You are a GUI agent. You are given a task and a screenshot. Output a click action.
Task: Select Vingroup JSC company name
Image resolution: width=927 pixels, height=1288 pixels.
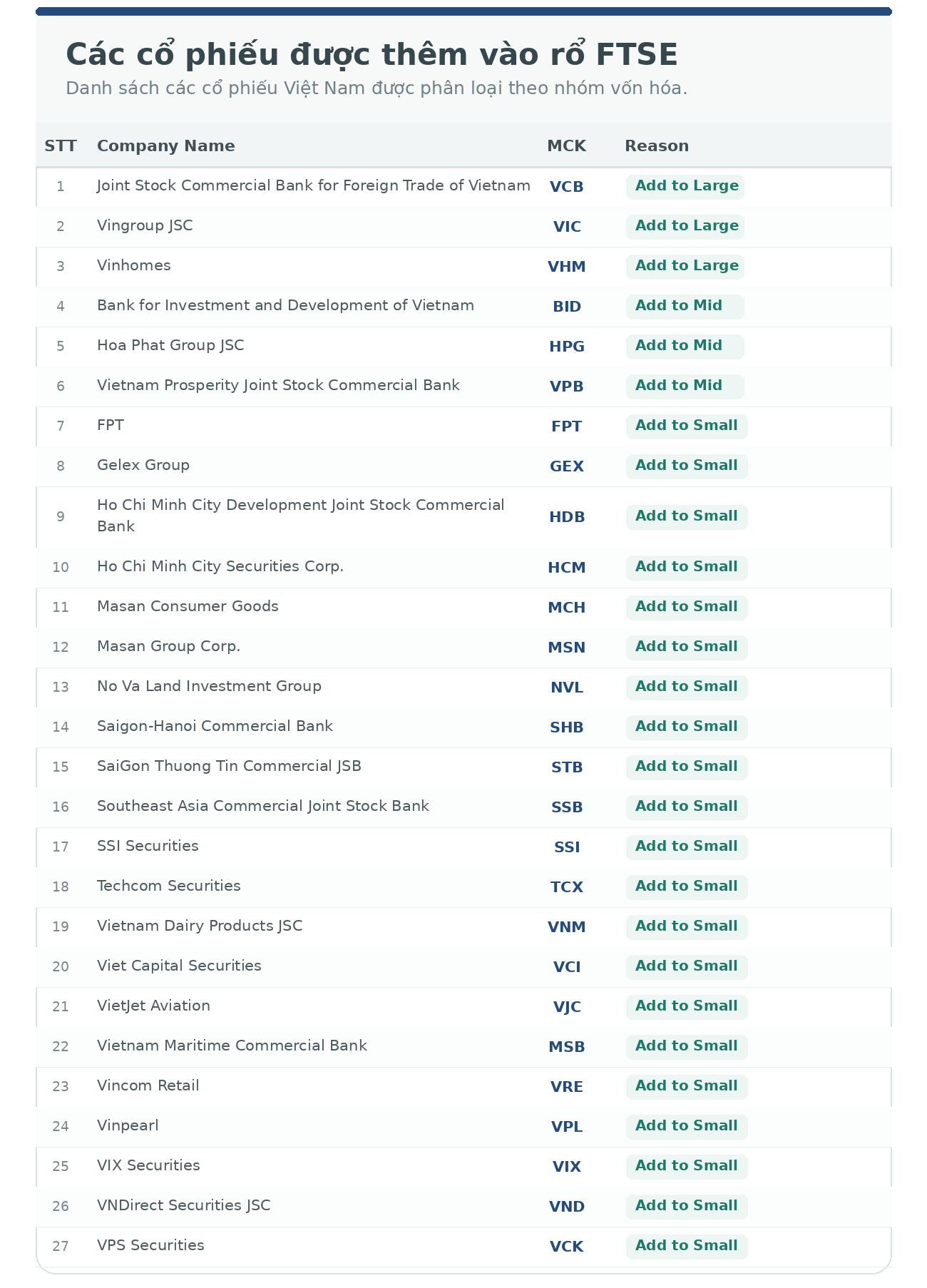(145, 226)
